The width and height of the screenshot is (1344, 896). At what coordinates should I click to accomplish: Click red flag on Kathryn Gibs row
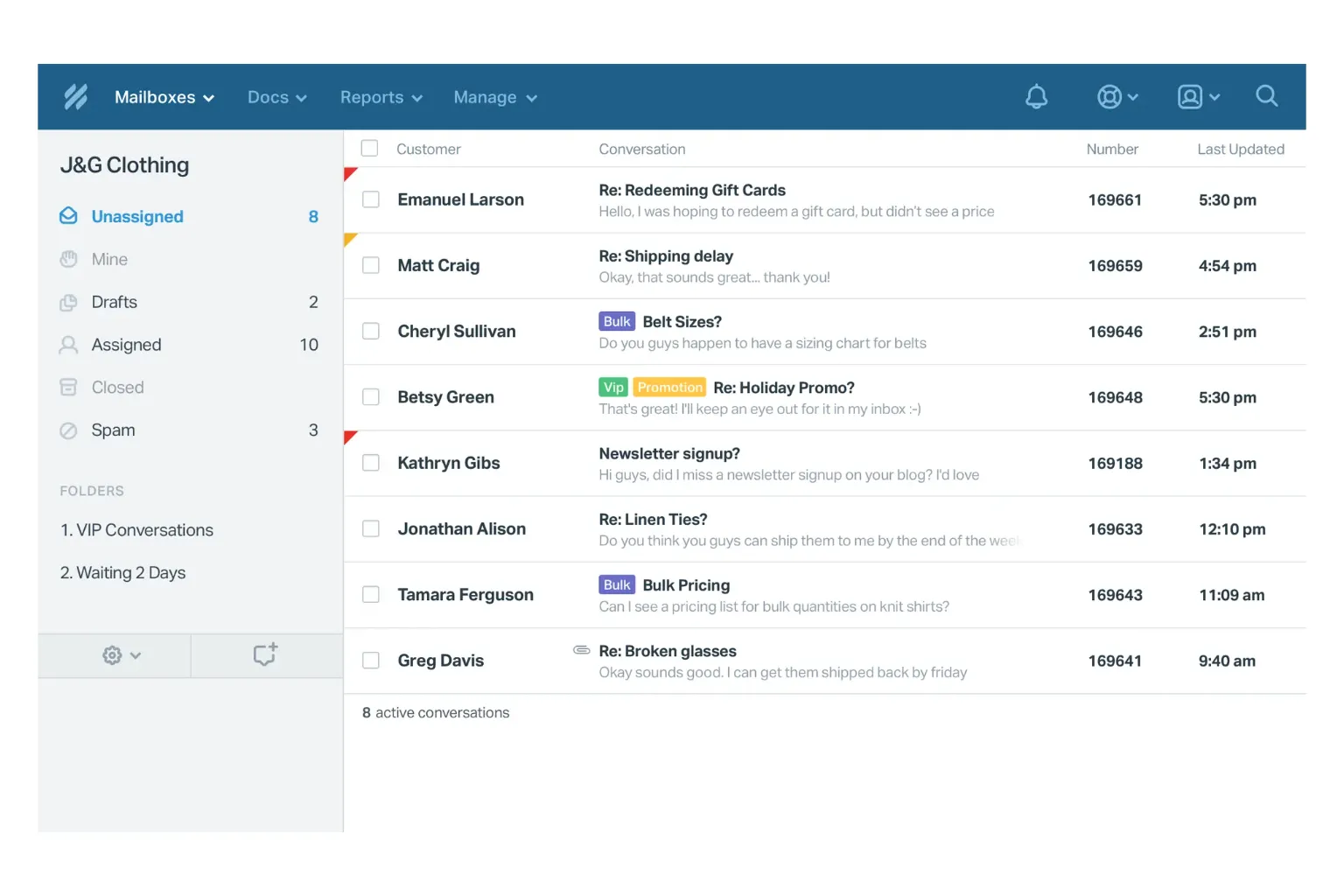[350, 437]
